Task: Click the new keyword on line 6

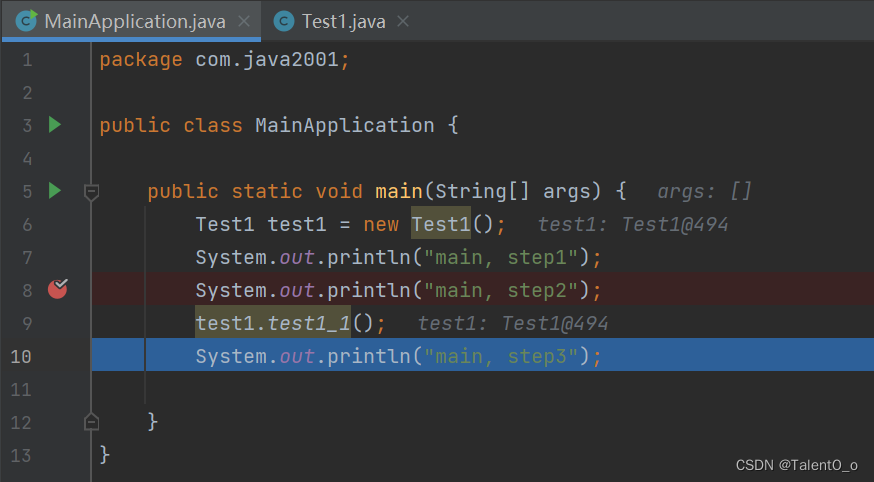Action: pos(381,225)
